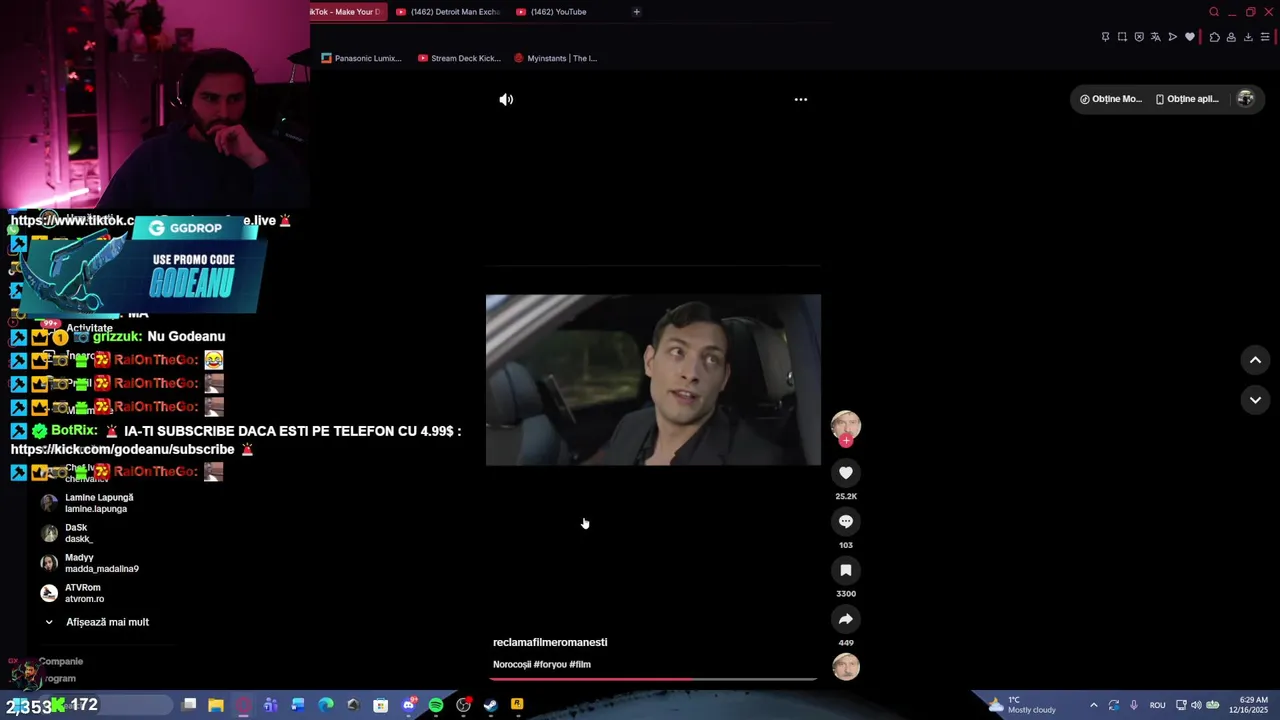The height and width of the screenshot is (720, 1280).
Task: Show hidden system tray icons chevron
Action: point(1093,705)
